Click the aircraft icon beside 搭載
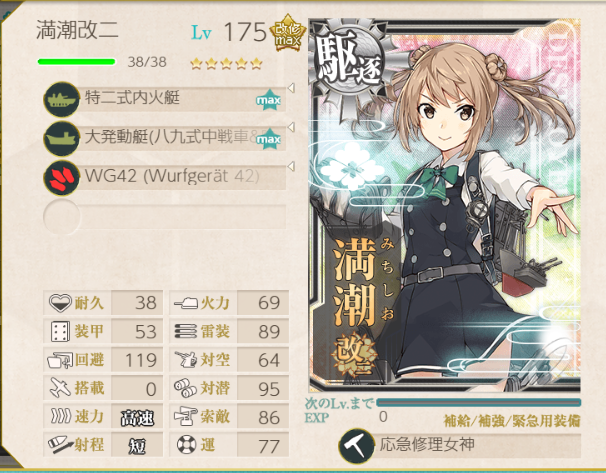The image size is (606, 473). click(61, 388)
